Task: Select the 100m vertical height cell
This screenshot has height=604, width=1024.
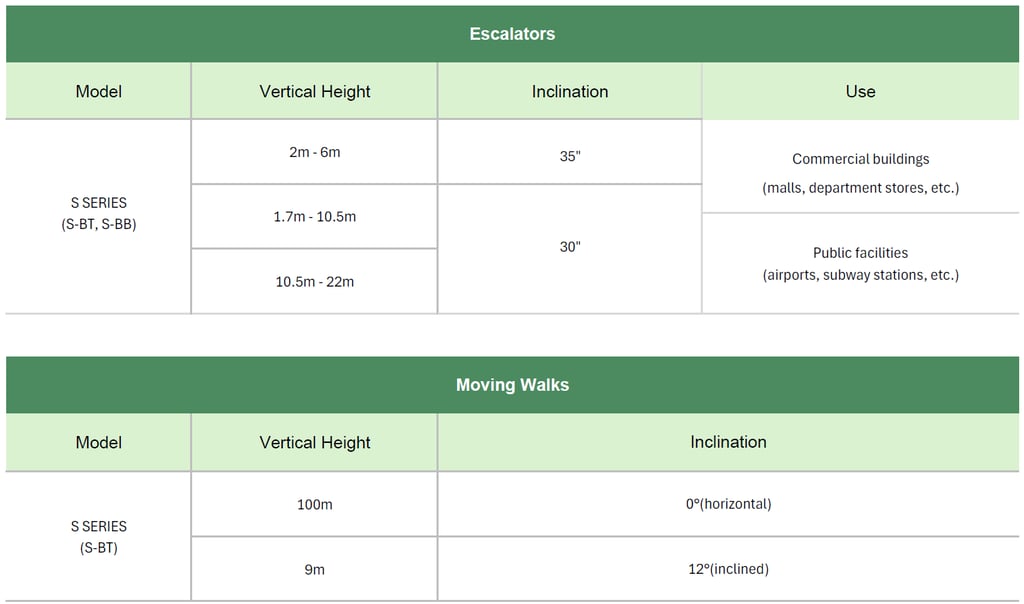Action: (x=314, y=504)
